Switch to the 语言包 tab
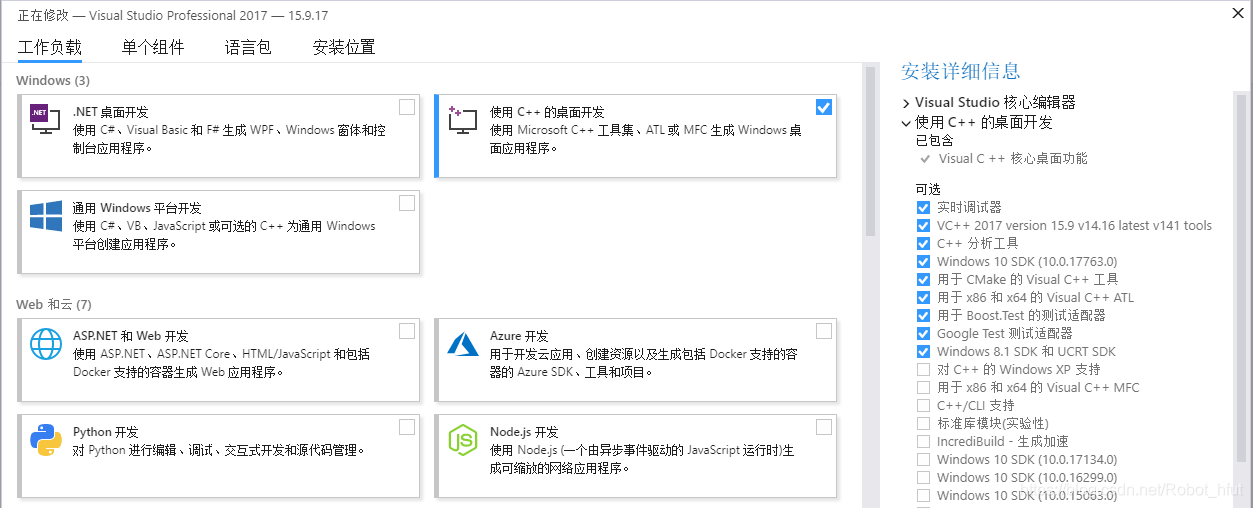This screenshot has width=1253, height=508. [x=248, y=47]
